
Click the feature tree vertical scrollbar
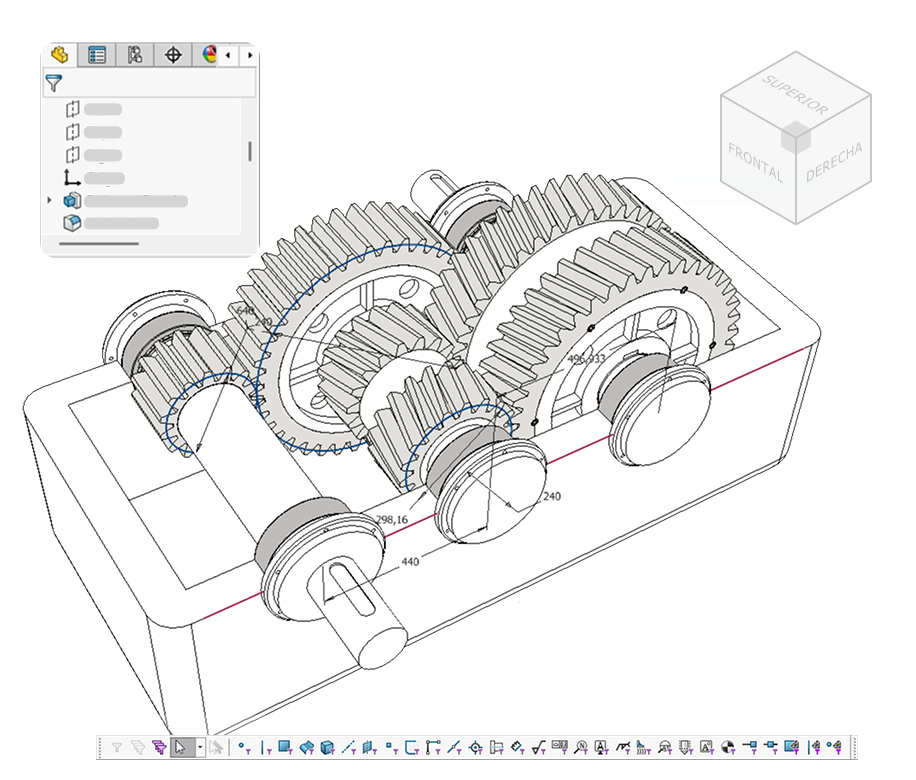pyautogui.click(x=249, y=151)
